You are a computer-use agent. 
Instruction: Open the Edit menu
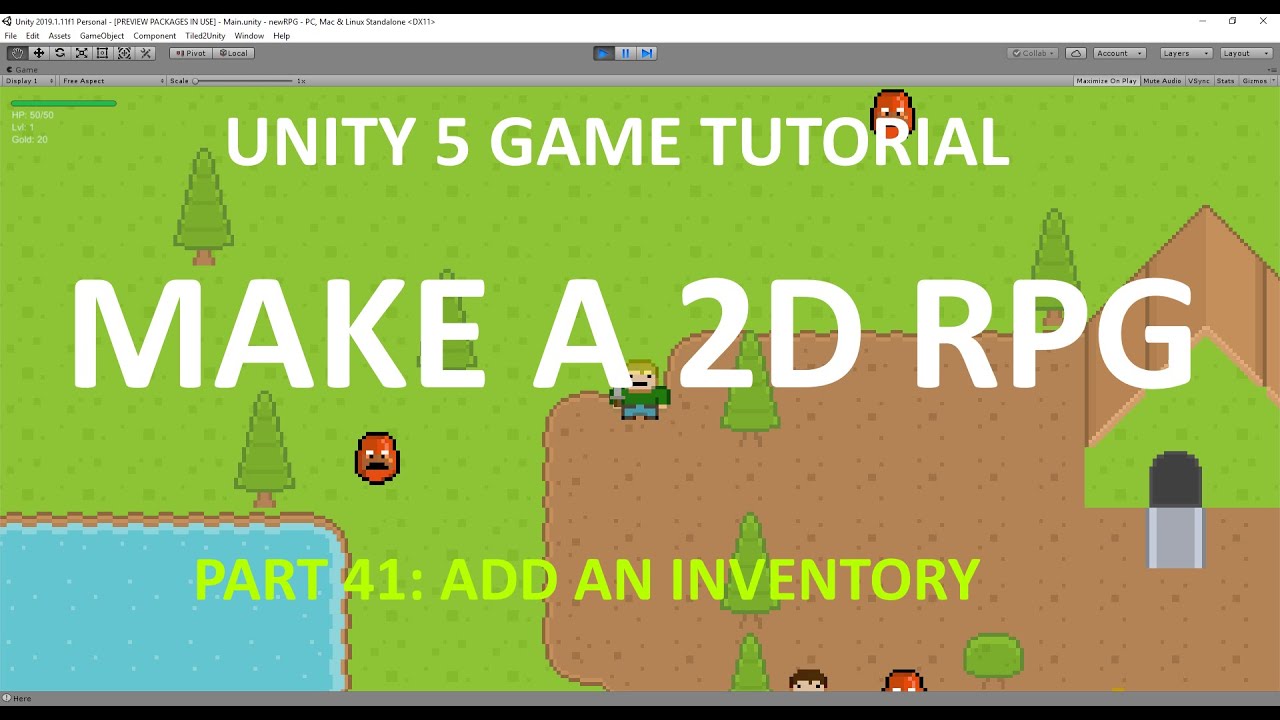[x=33, y=36]
